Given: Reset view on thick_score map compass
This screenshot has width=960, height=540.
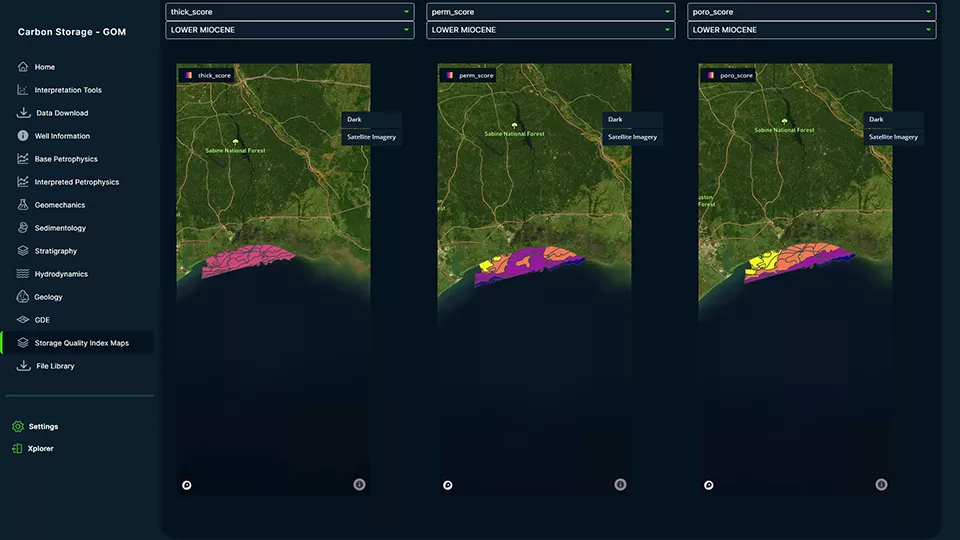Looking at the screenshot, I should (187, 486).
